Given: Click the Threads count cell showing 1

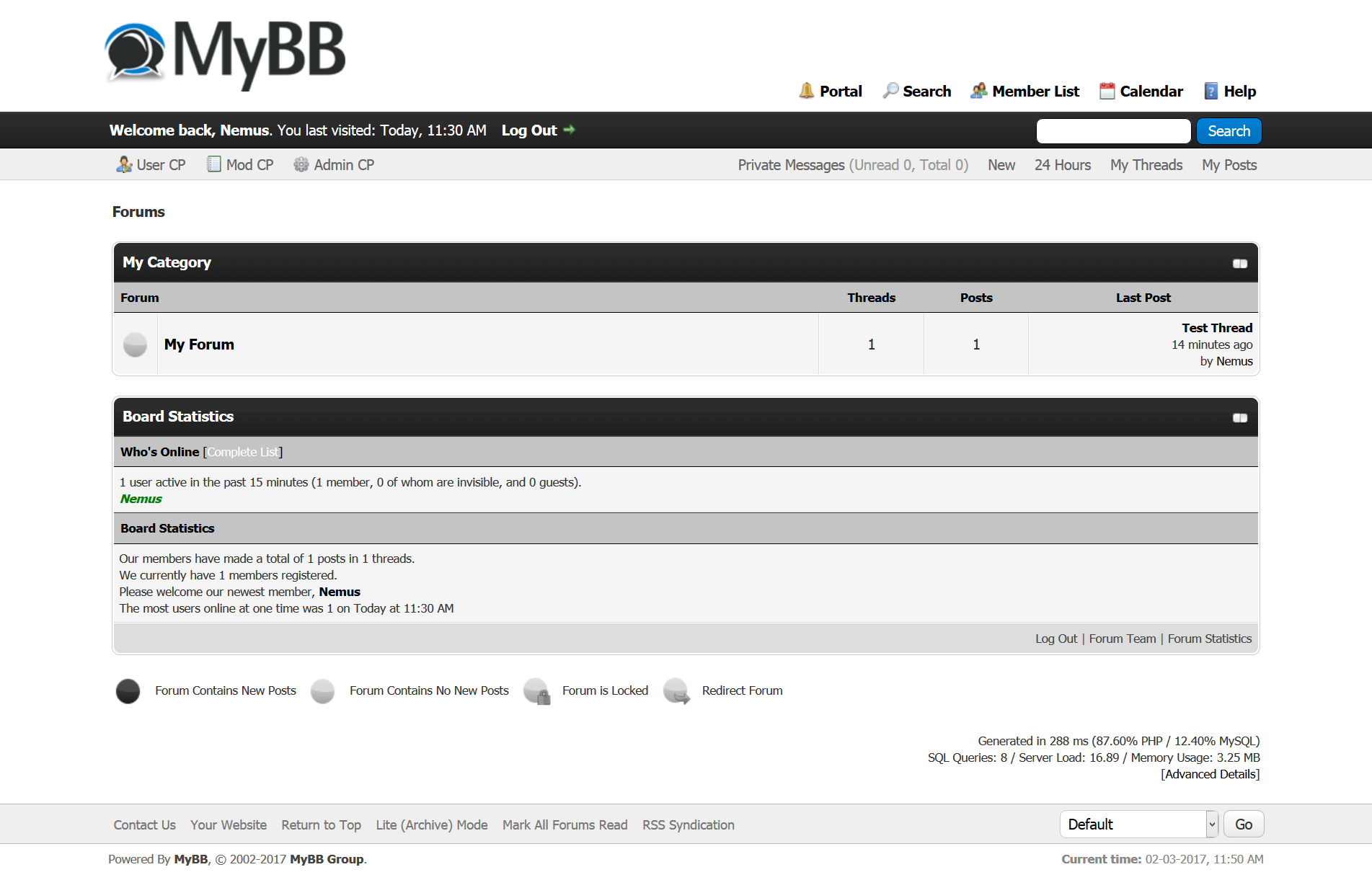Looking at the screenshot, I should 871,344.
